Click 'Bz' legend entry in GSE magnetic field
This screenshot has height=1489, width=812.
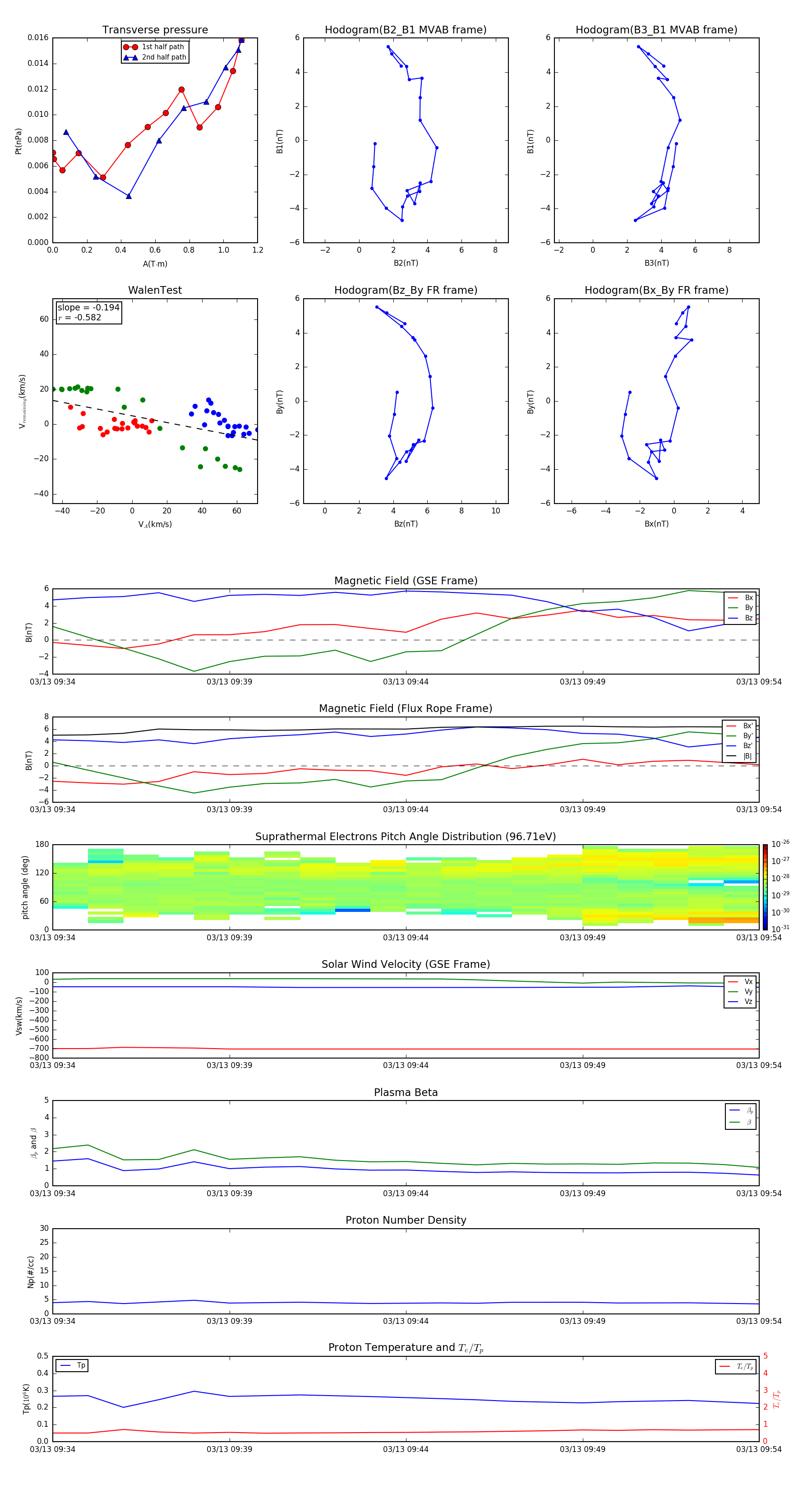click(x=740, y=618)
